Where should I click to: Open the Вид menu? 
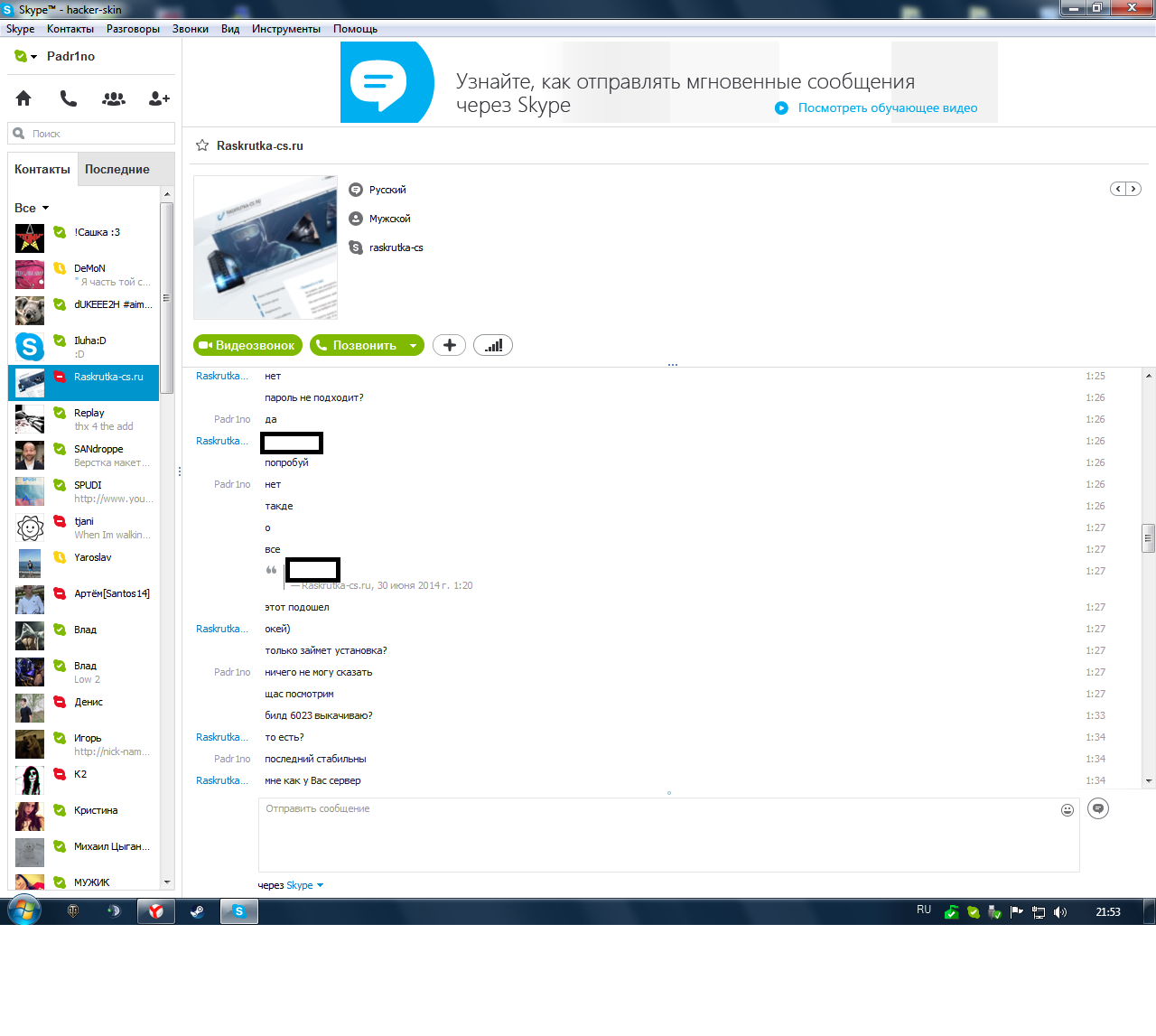coord(230,29)
